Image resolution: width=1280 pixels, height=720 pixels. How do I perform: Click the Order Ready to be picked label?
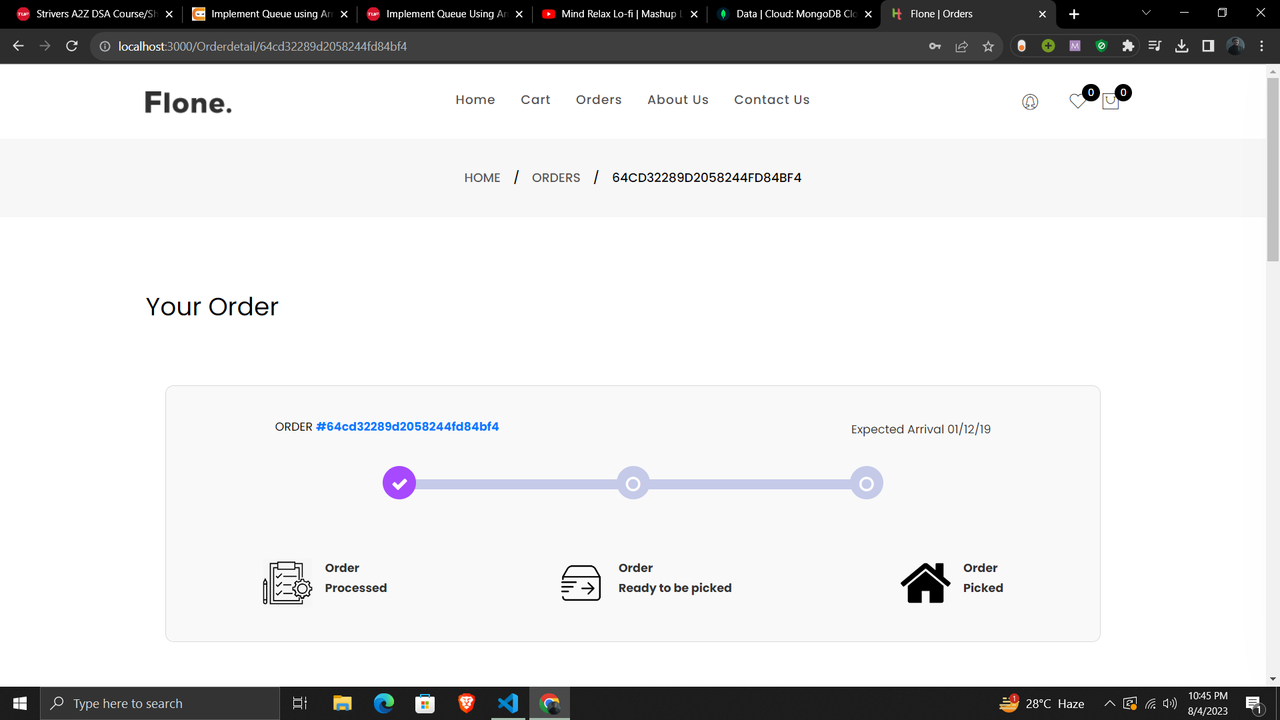point(675,578)
